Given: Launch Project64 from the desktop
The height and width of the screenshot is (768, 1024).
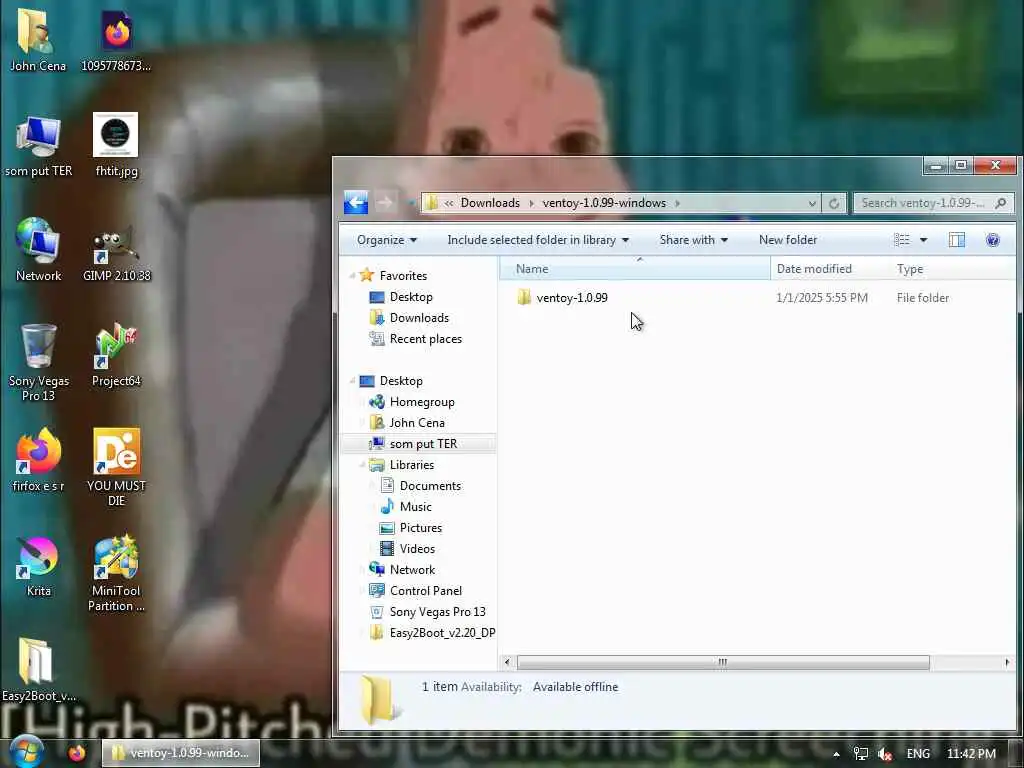Looking at the screenshot, I should [116, 355].
